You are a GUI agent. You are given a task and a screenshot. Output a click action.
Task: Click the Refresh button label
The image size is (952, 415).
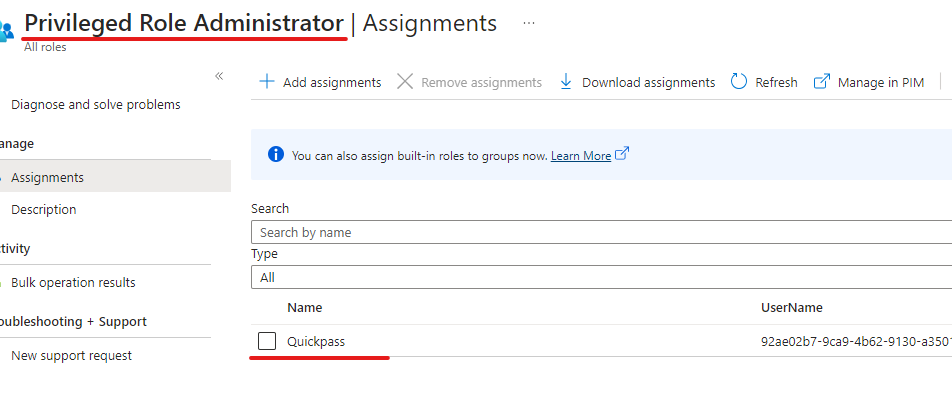click(x=776, y=82)
